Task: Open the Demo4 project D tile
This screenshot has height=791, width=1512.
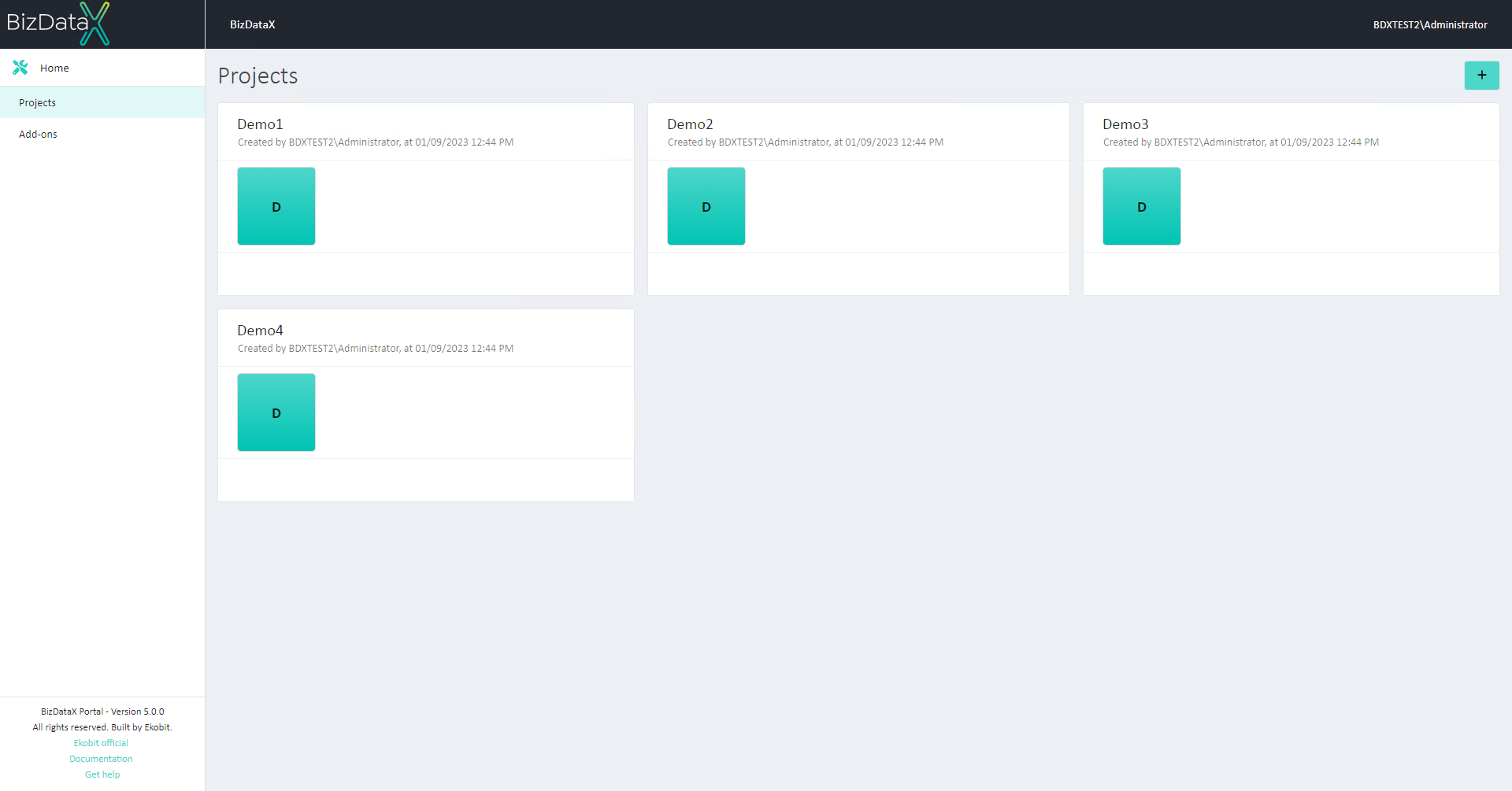Action: (276, 412)
